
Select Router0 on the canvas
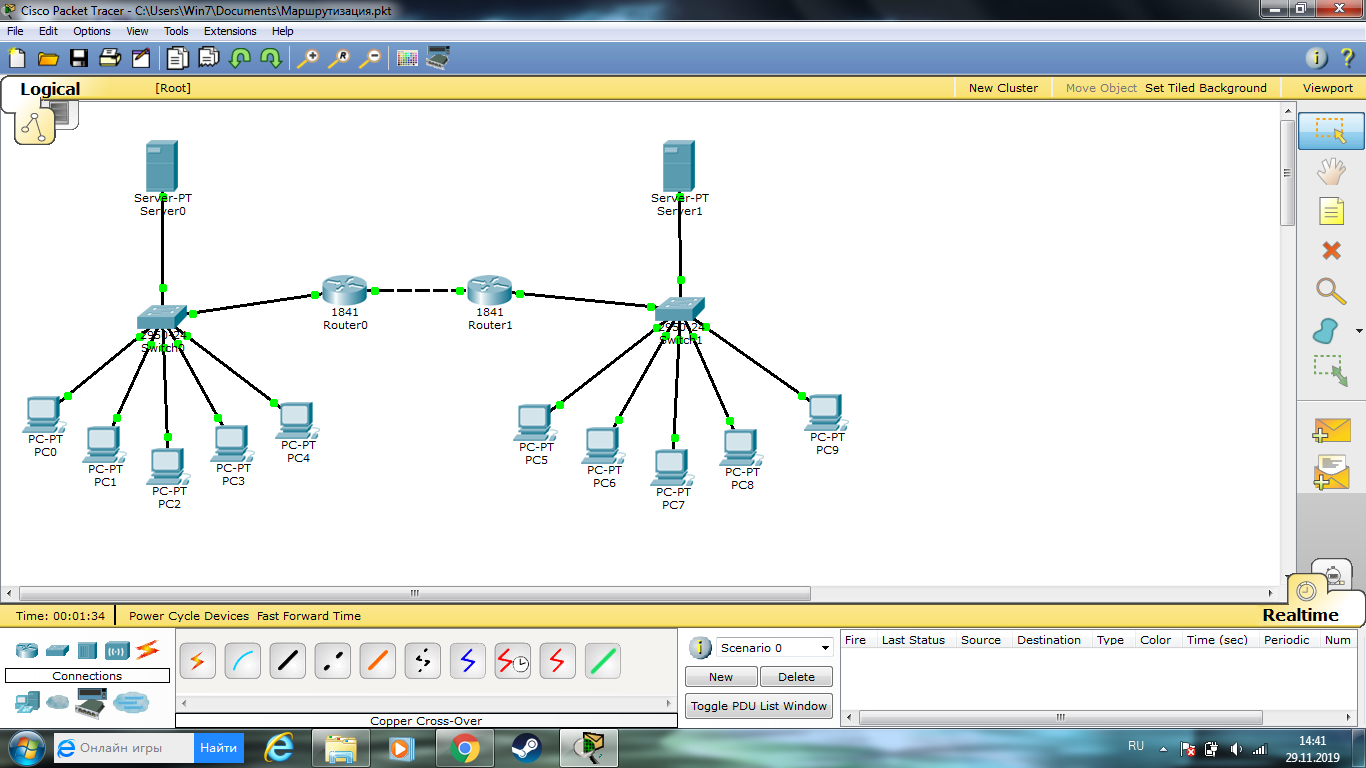pos(345,291)
